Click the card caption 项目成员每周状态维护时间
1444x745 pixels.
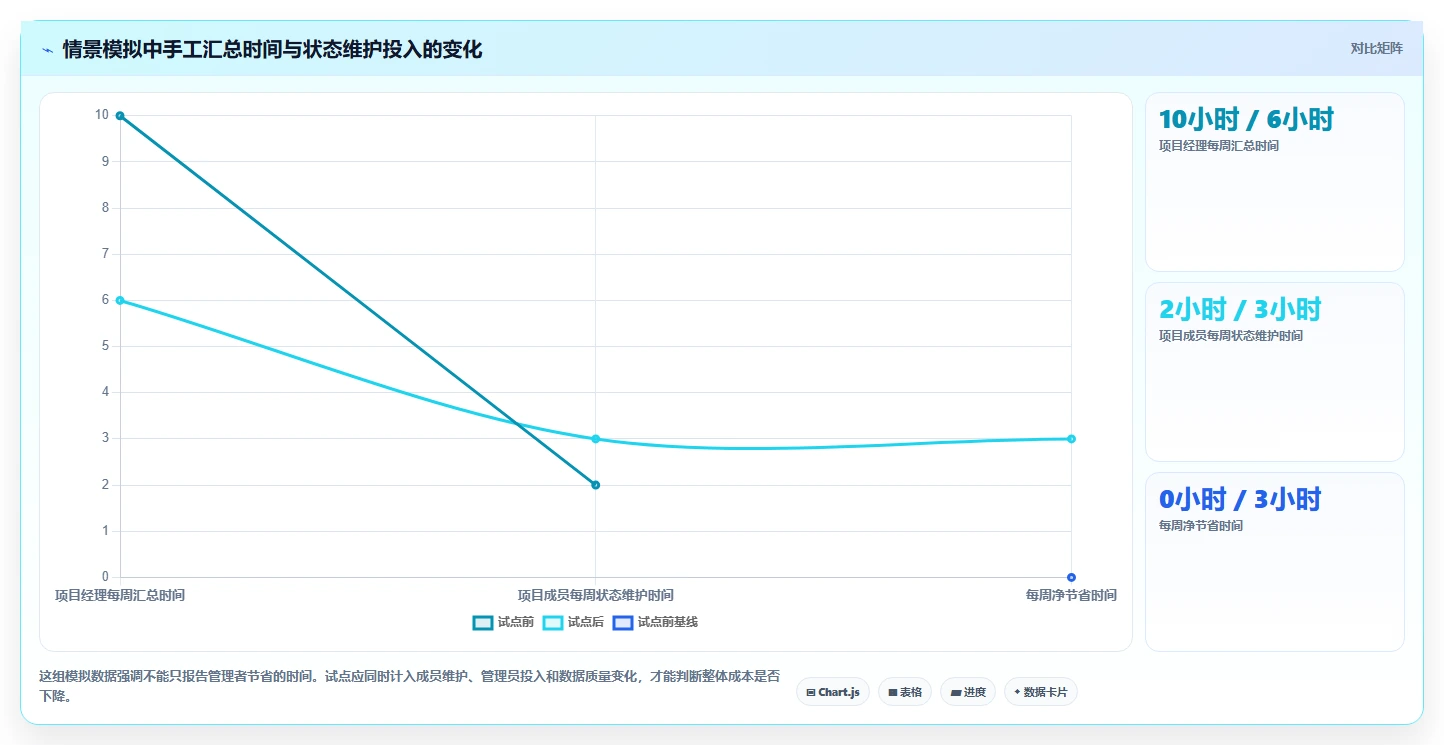point(1231,336)
